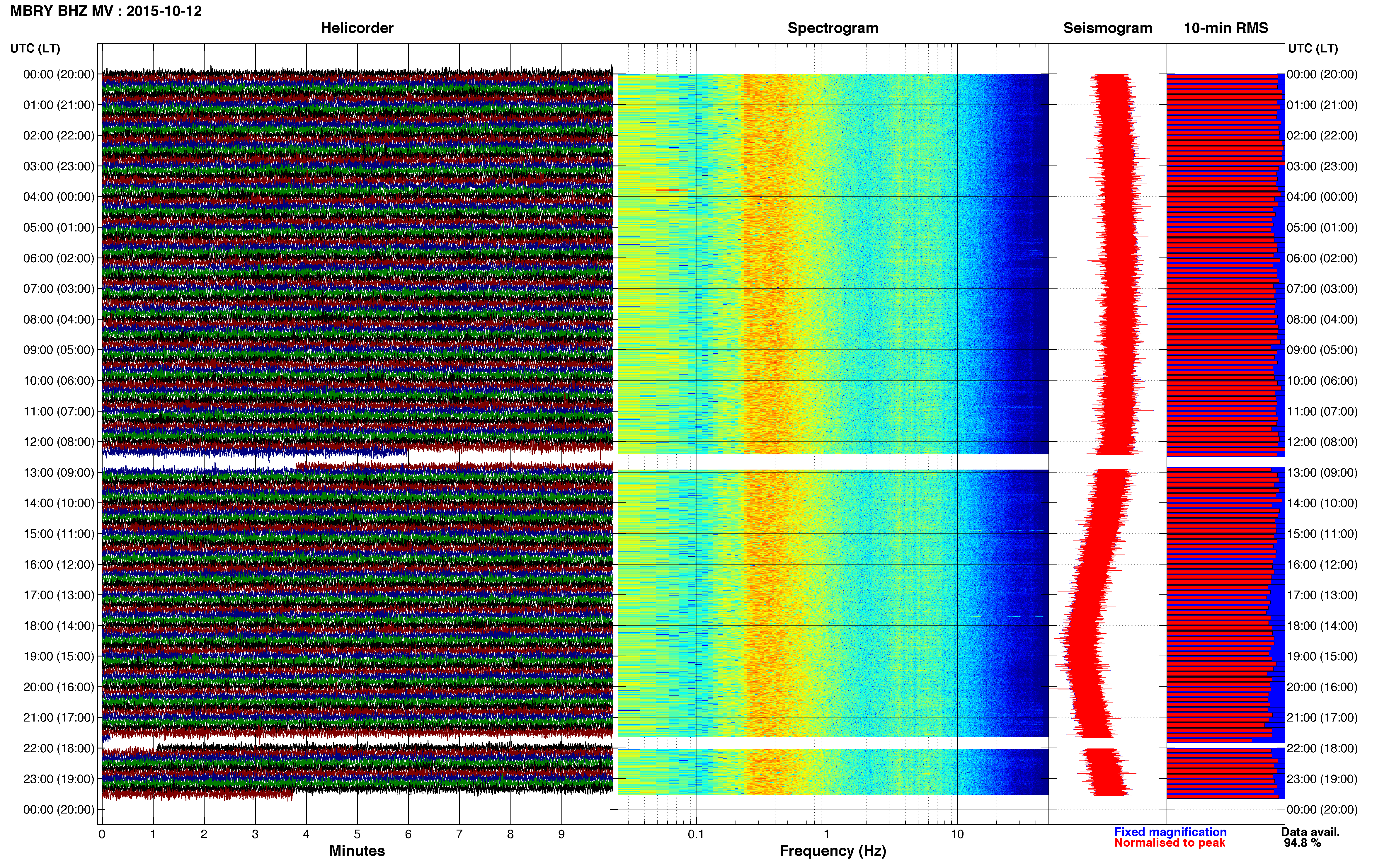Click RMS panel time label '01:00 (21:00)'

(x=1322, y=105)
